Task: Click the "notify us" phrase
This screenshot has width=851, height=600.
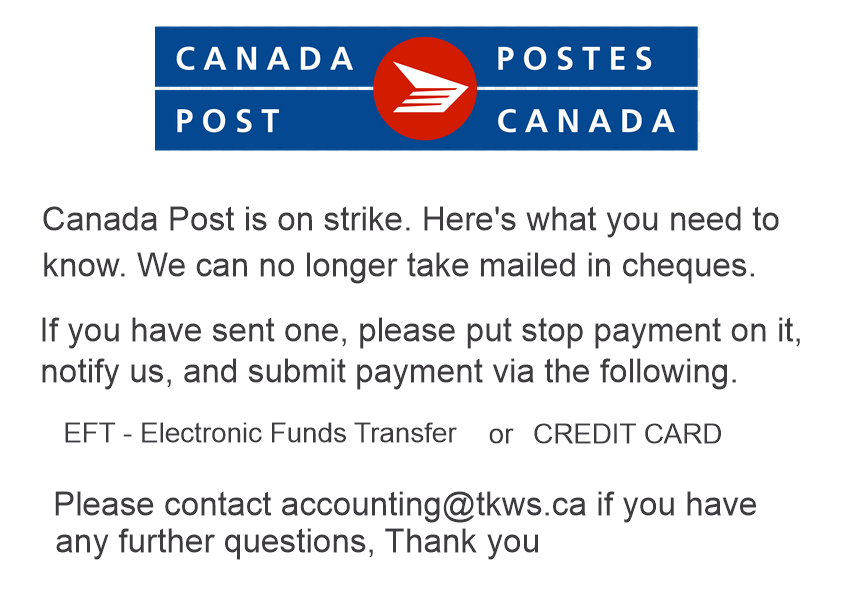Action: (104, 372)
